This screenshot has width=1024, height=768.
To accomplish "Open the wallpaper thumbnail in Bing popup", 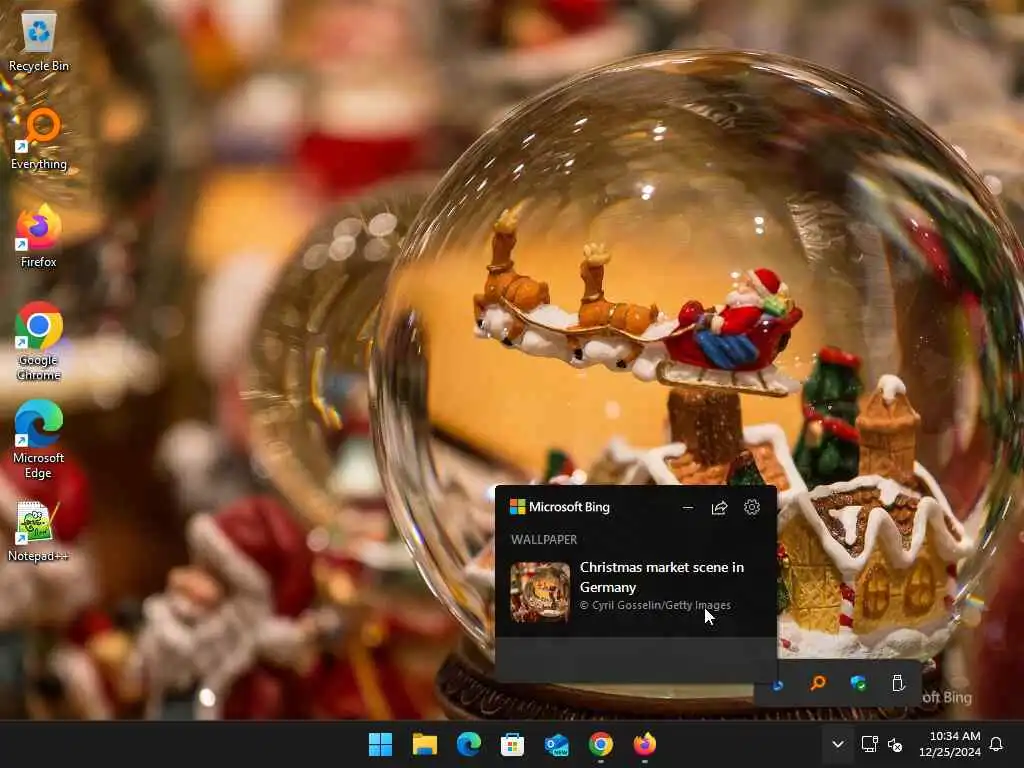I will (x=540, y=592).
